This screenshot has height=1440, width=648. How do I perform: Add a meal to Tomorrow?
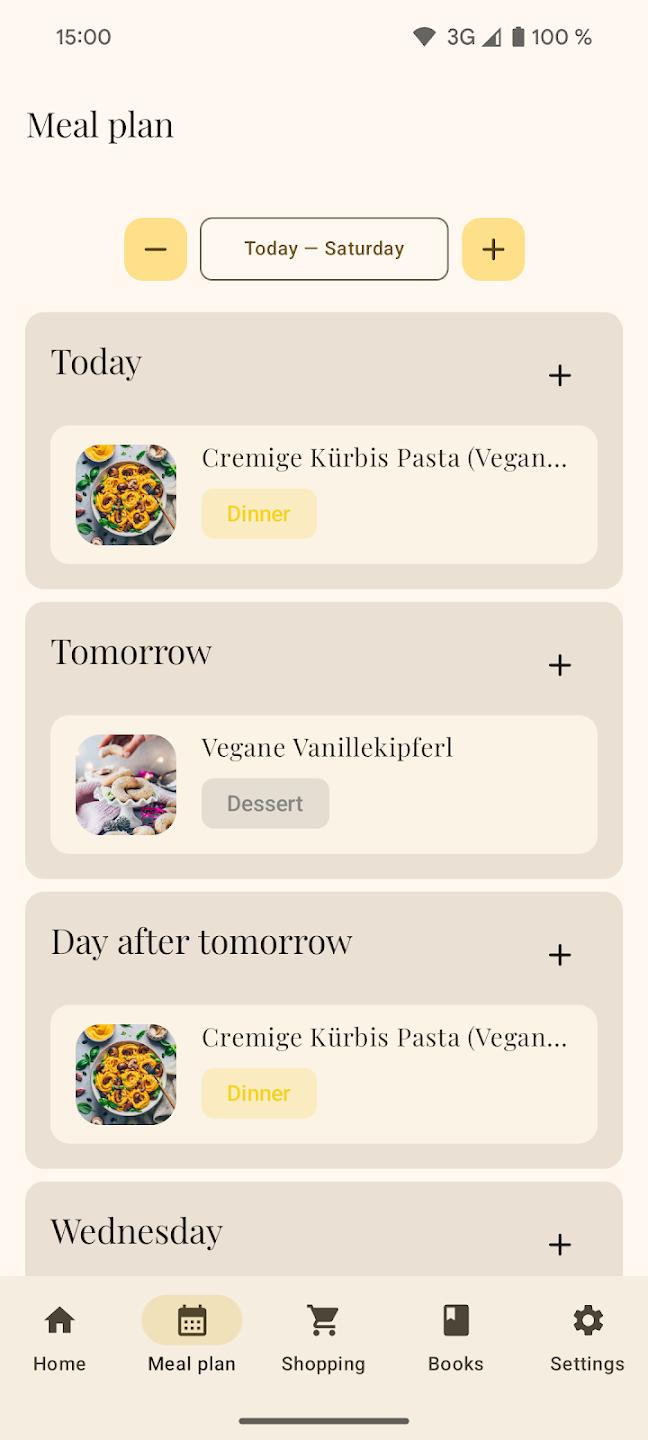click(560, 665)
